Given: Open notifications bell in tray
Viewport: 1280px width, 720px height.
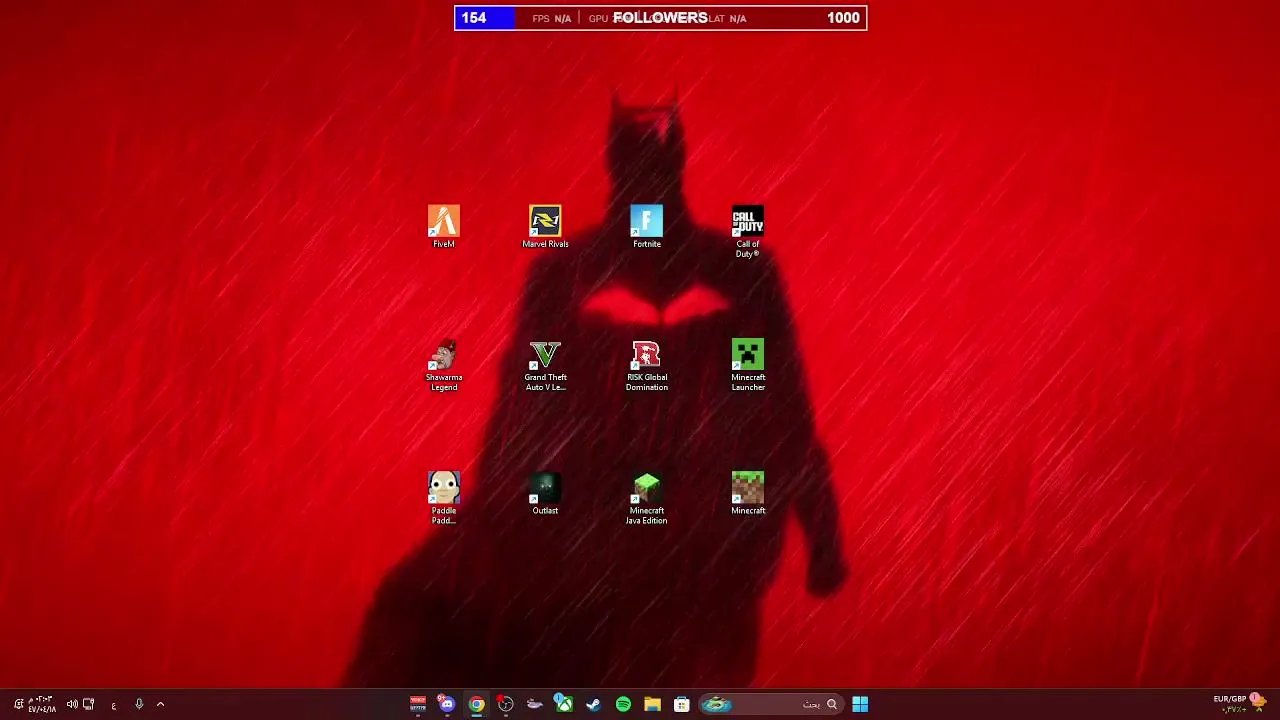Looking at the screenshot, I should pos(18,704).
